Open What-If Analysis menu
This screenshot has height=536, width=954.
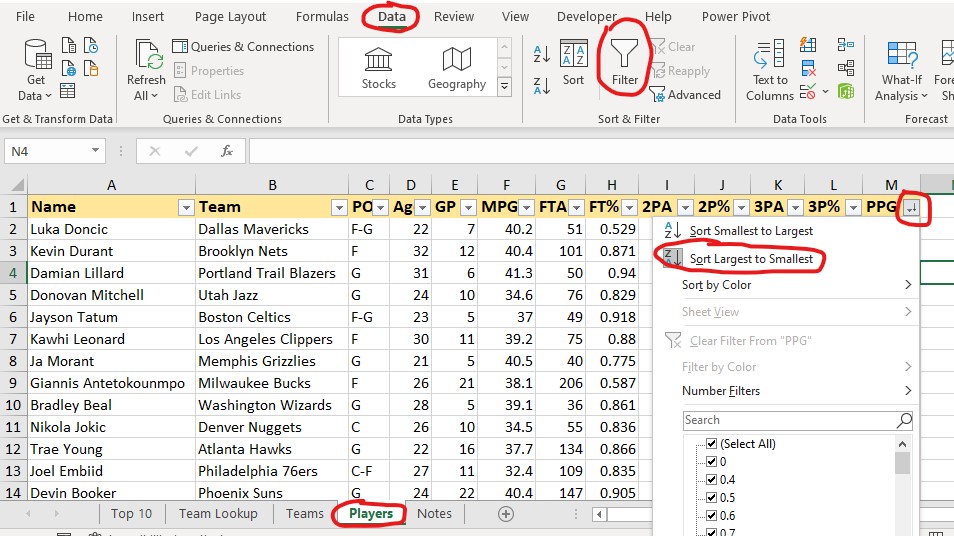(x=902, y=70)
